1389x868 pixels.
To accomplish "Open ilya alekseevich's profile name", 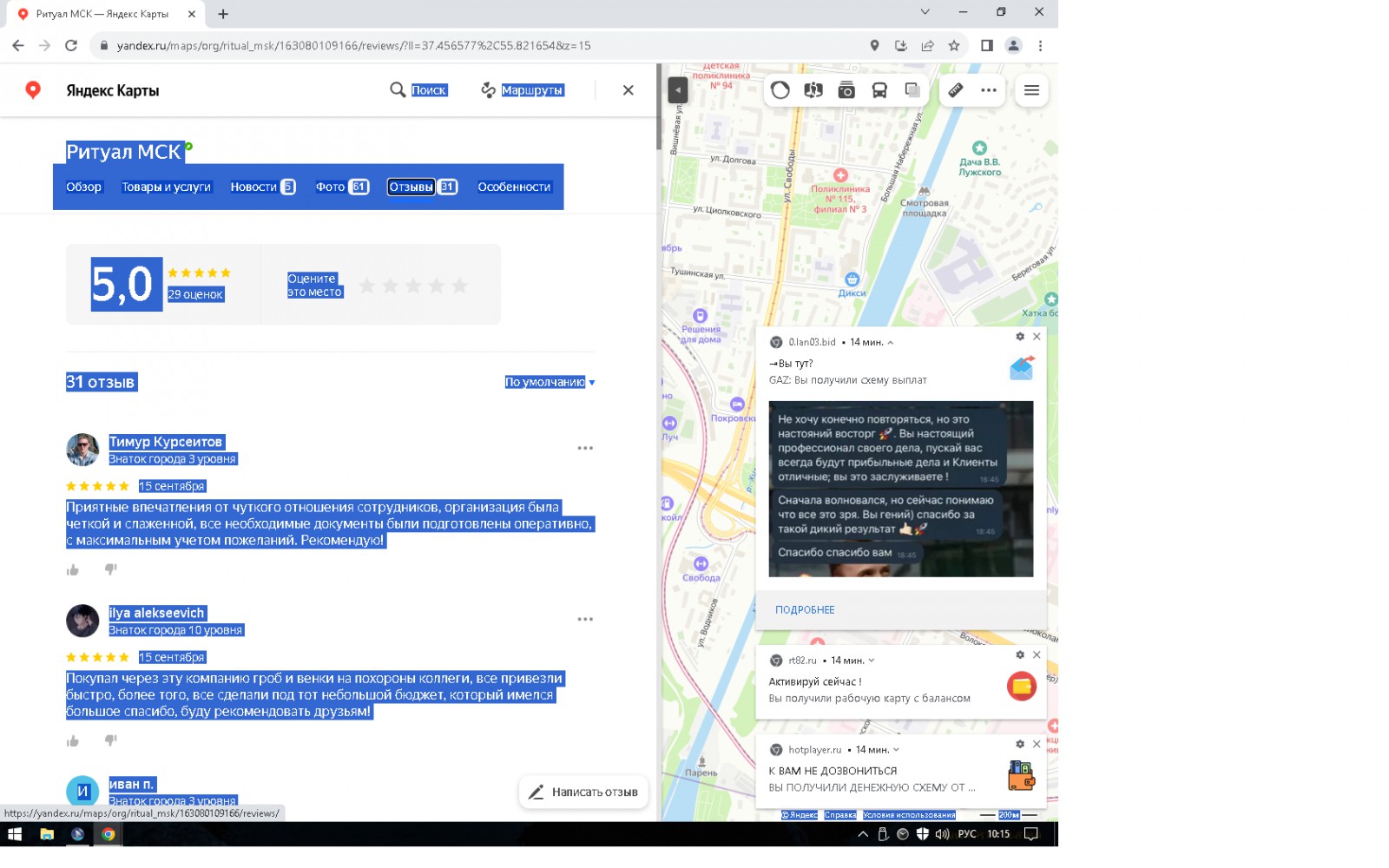I will [x=157, y=613].
